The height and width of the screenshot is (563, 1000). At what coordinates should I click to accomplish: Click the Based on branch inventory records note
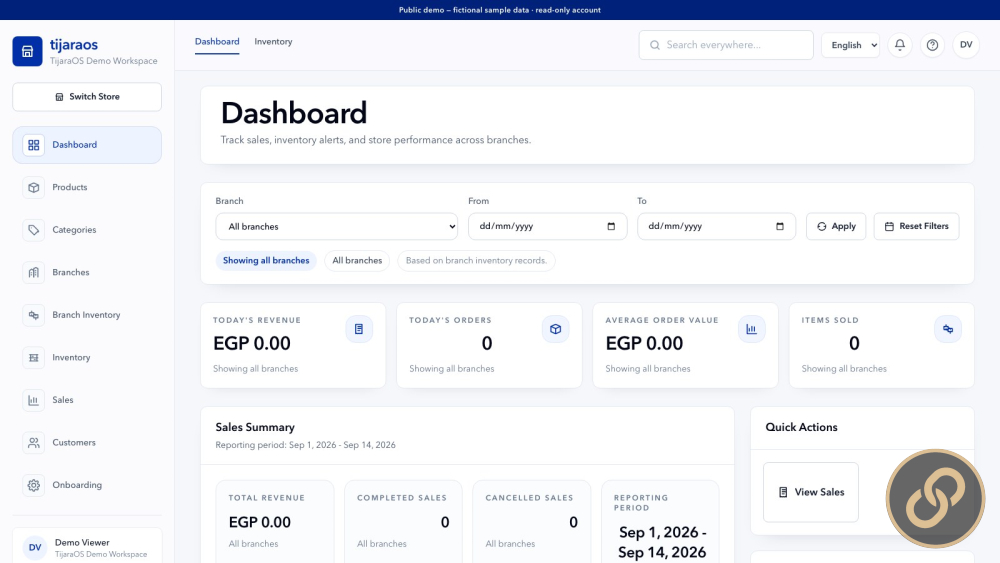[476, 261]
